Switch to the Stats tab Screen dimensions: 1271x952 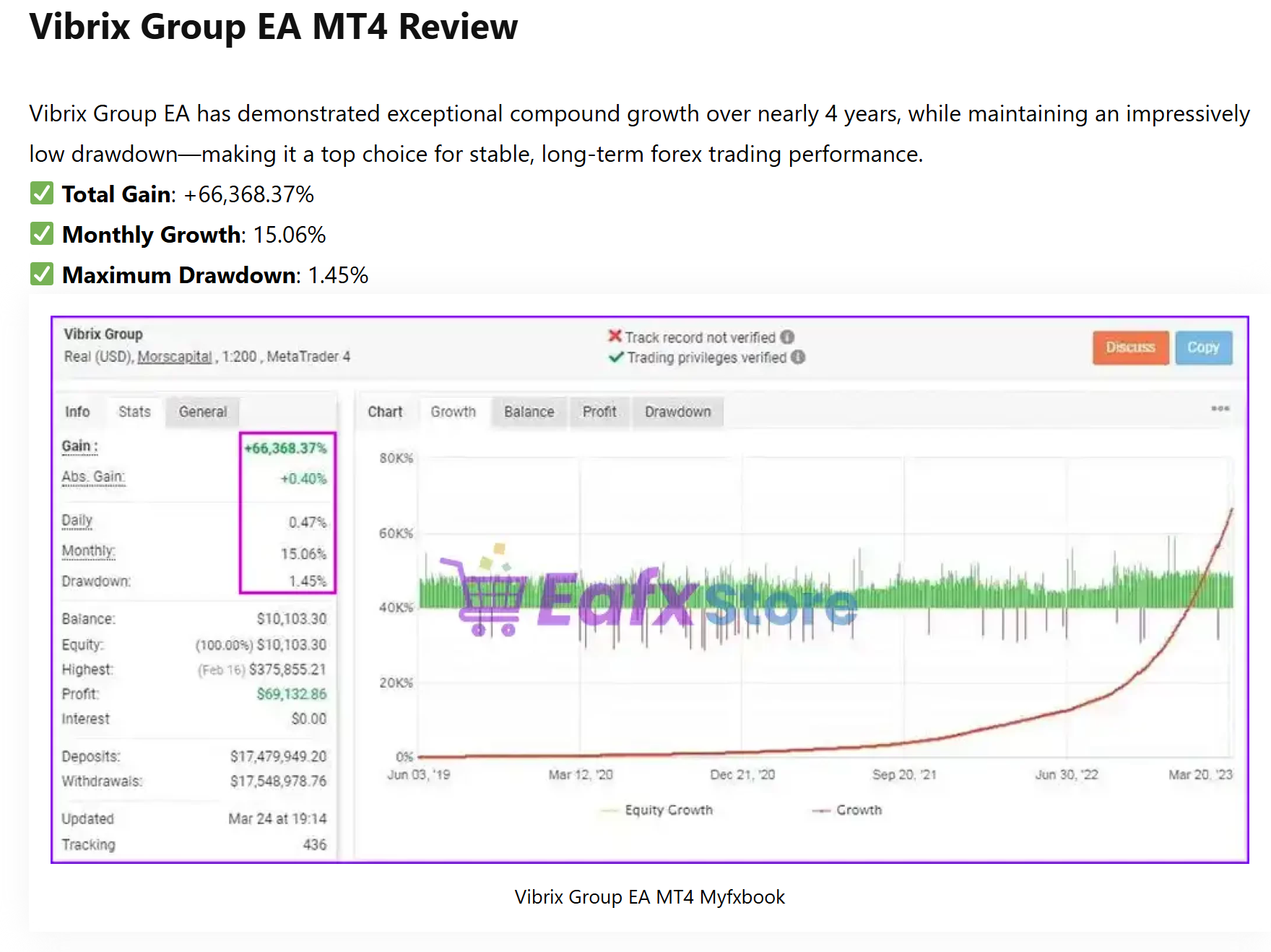tap(134, 412)
